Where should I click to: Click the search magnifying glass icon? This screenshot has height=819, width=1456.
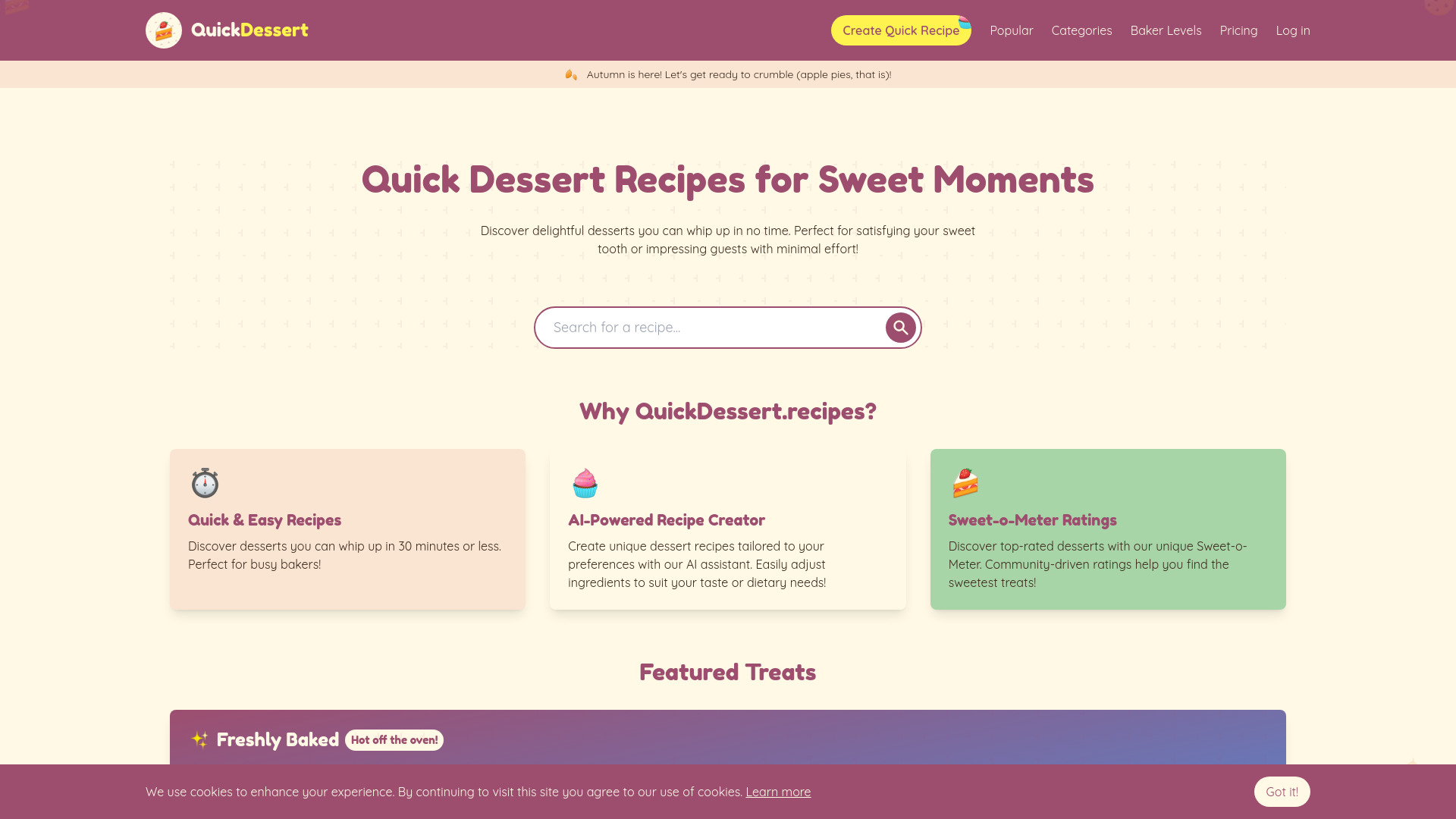point(900,327)
